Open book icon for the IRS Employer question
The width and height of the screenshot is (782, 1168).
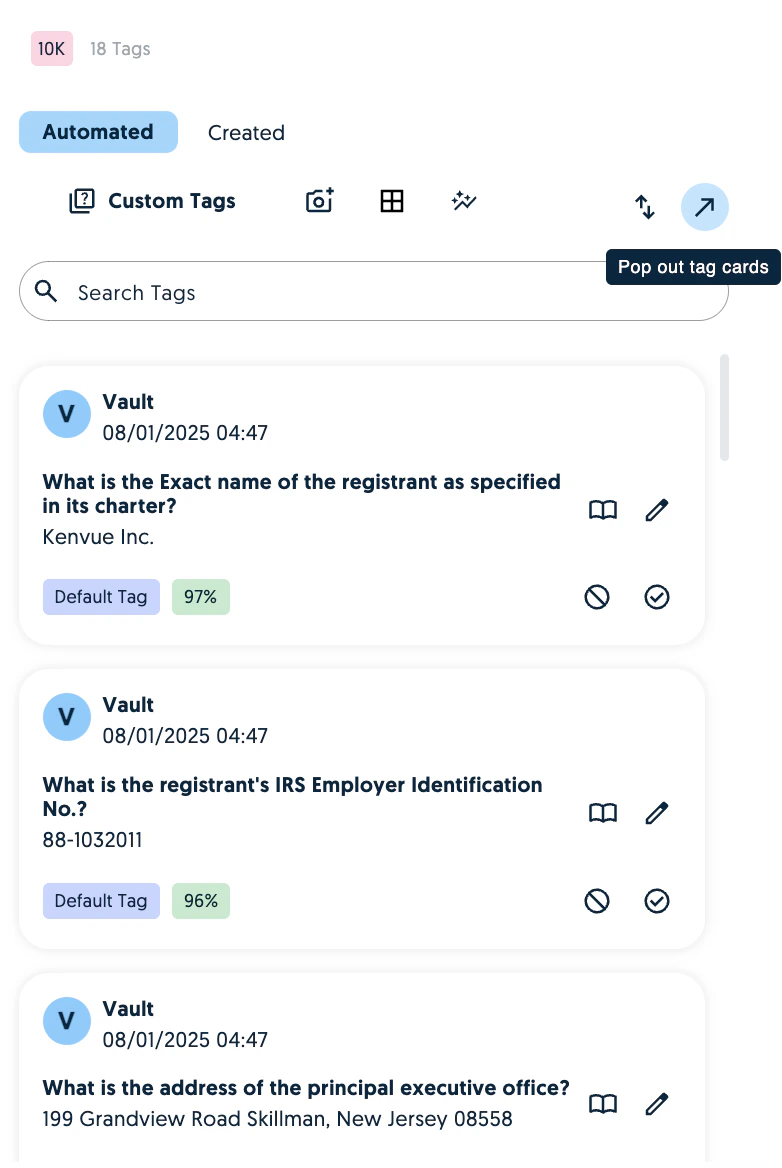[x=603, y=813]
